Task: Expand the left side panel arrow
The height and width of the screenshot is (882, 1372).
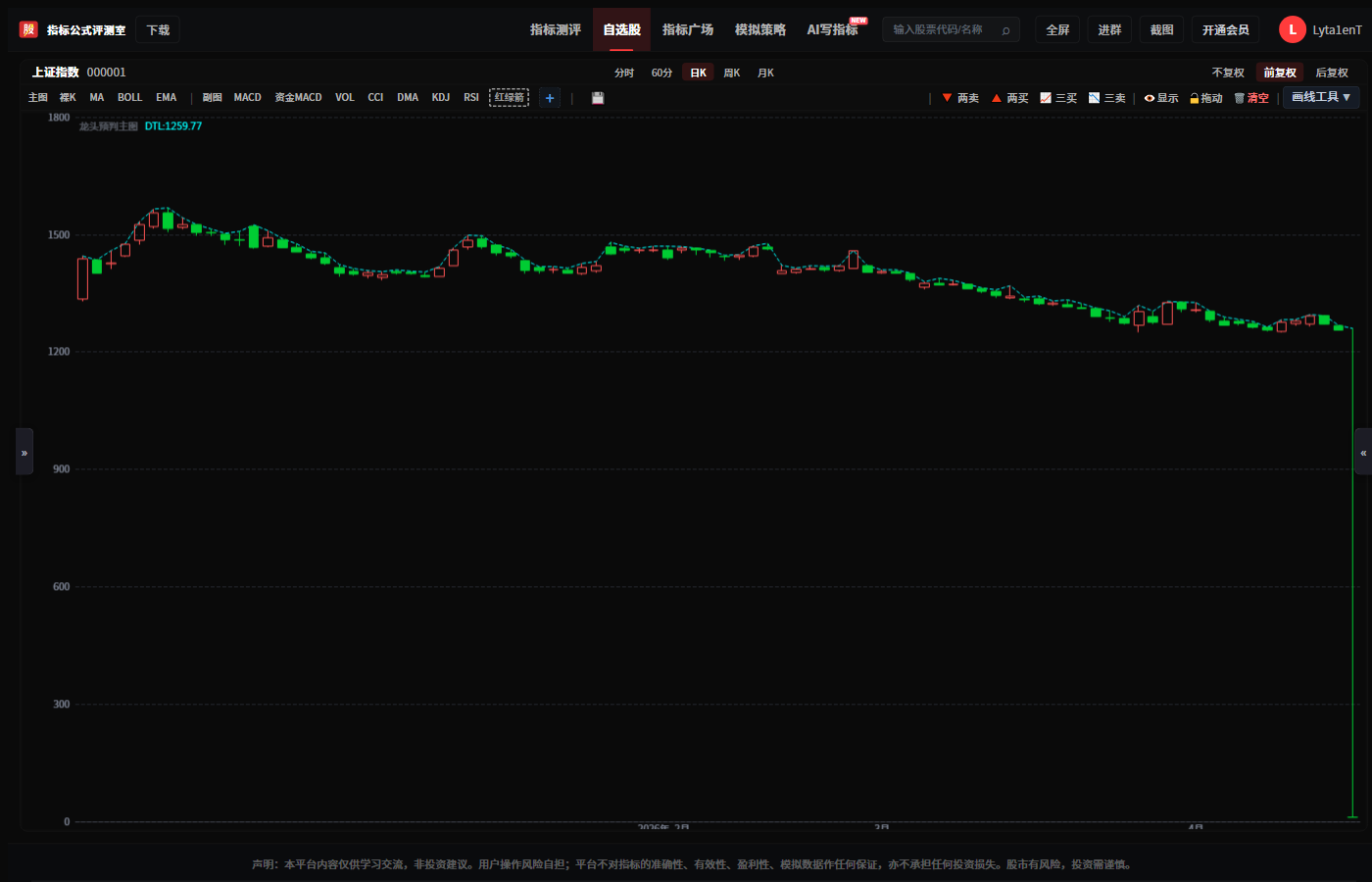Action: click(24, 452)
